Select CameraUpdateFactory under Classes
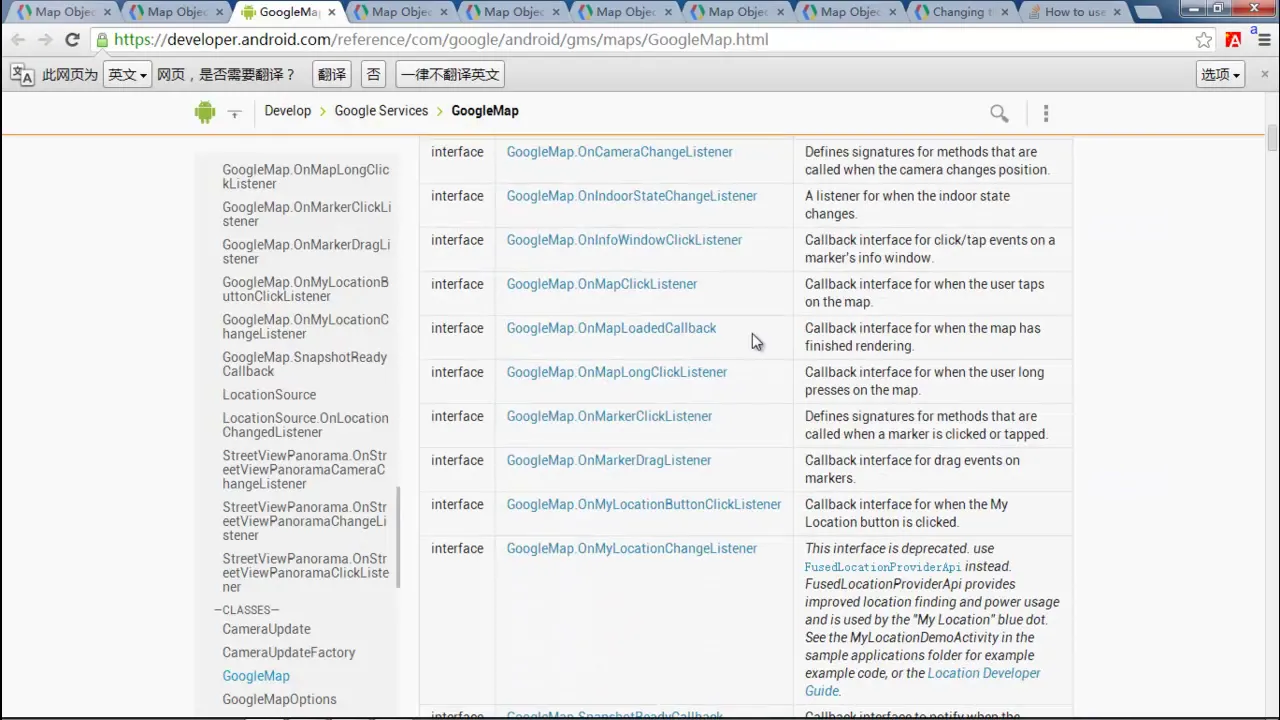This screenshot has height=720, width=1280. (x=289, y=652)
